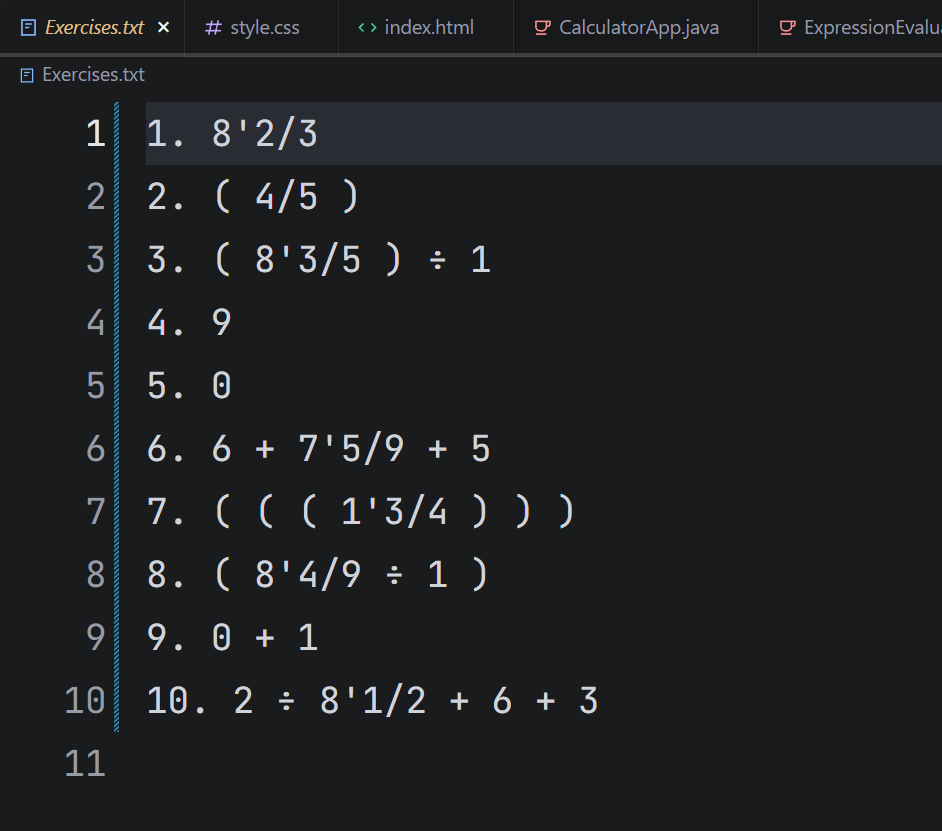
Task: Open the style.css tab
Action: pos(261,28)
